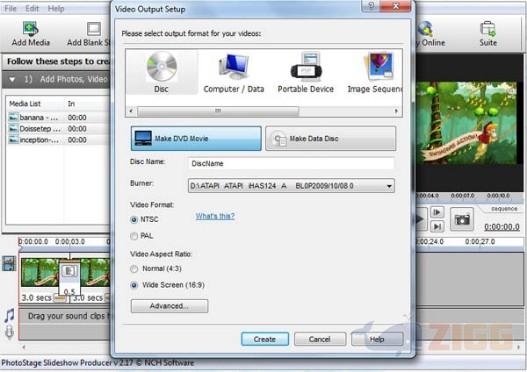
Task: Open the File menu
Action: coord(10,8)
